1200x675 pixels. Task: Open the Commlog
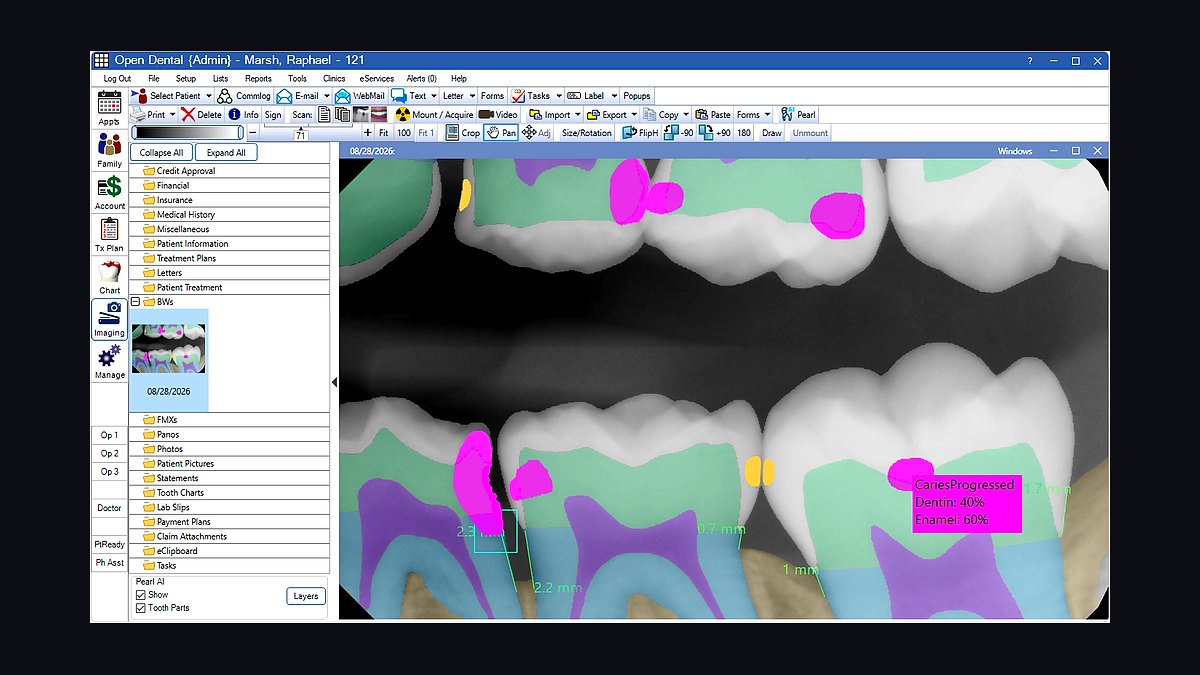click(245, 96)
